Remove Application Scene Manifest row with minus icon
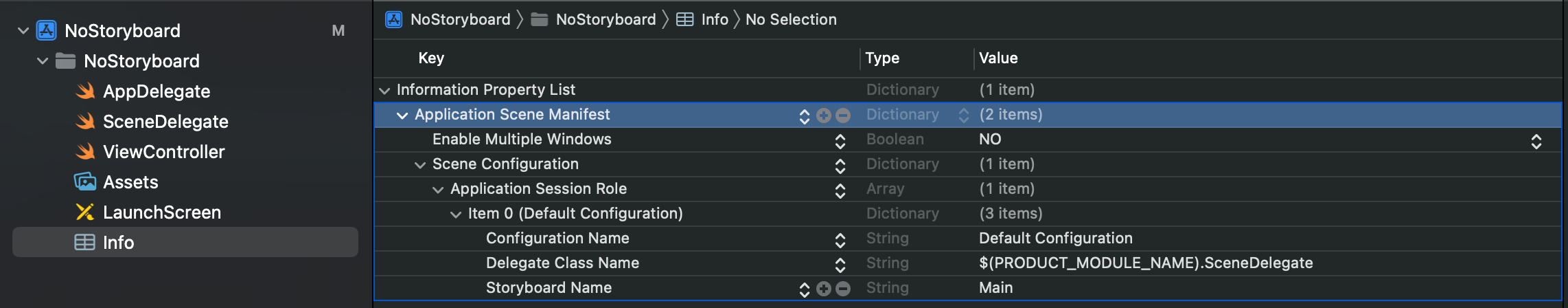Image resolution: width=1568 pixels, height=308 pixels. (843, 116)
